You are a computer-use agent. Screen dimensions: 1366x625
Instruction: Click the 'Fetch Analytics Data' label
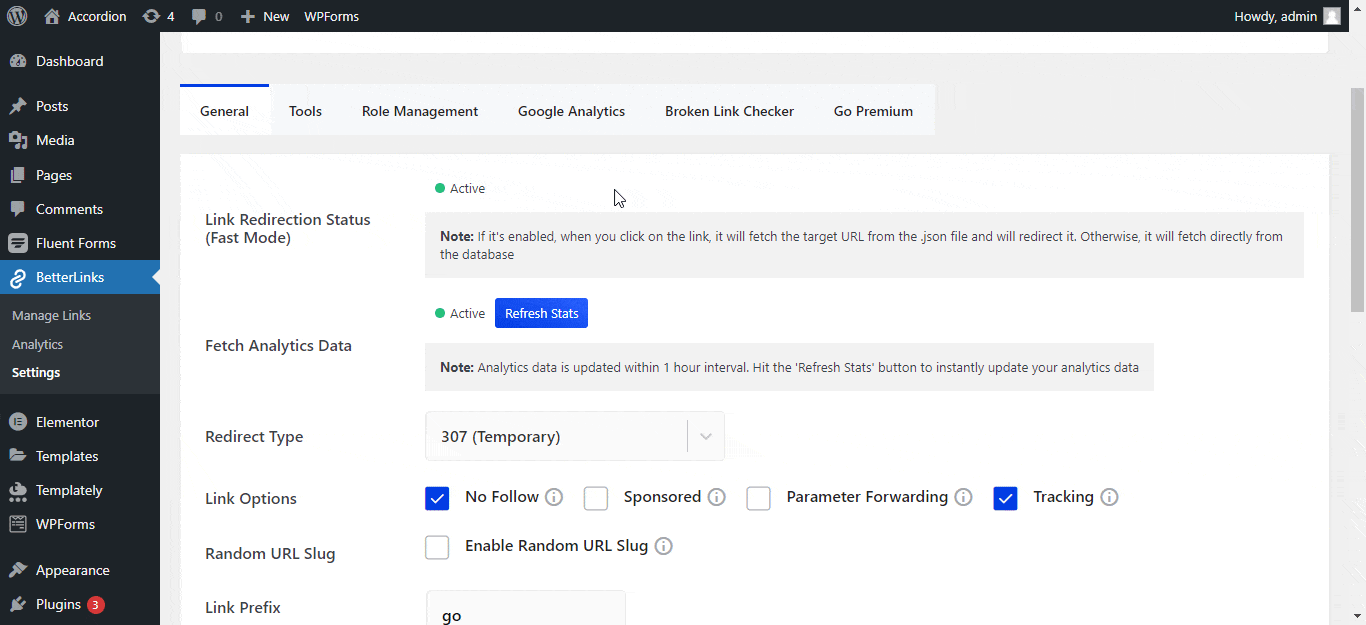click(x=278, y=346)
